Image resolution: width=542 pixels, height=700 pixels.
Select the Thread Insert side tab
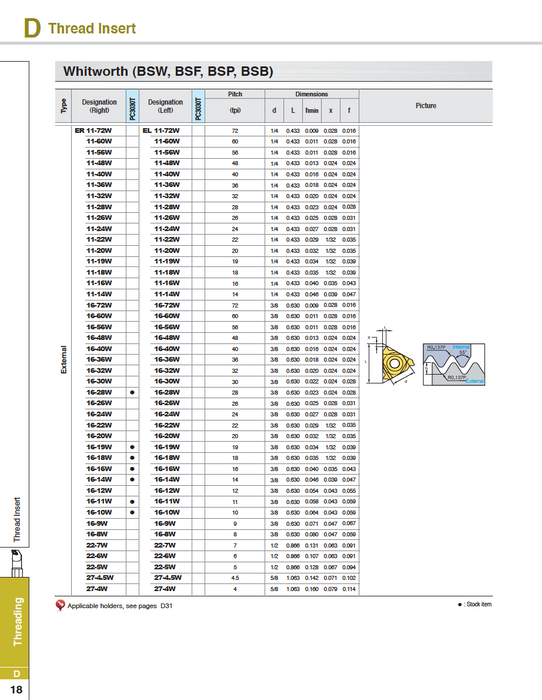(x=17, y=520)
